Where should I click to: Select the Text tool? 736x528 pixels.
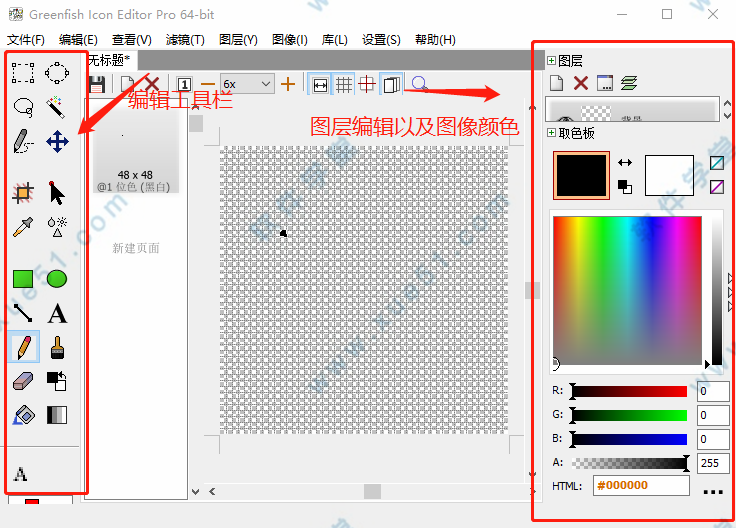click(57, 314)
